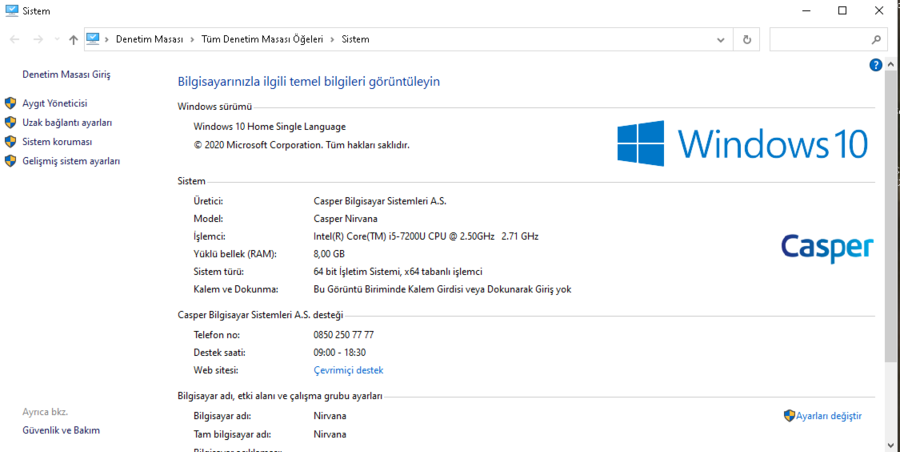Image resolution: width=900 pixels, height=452 pixels.
Task: Open Güvenlik ve Bakım link
Action: (61, 430)
